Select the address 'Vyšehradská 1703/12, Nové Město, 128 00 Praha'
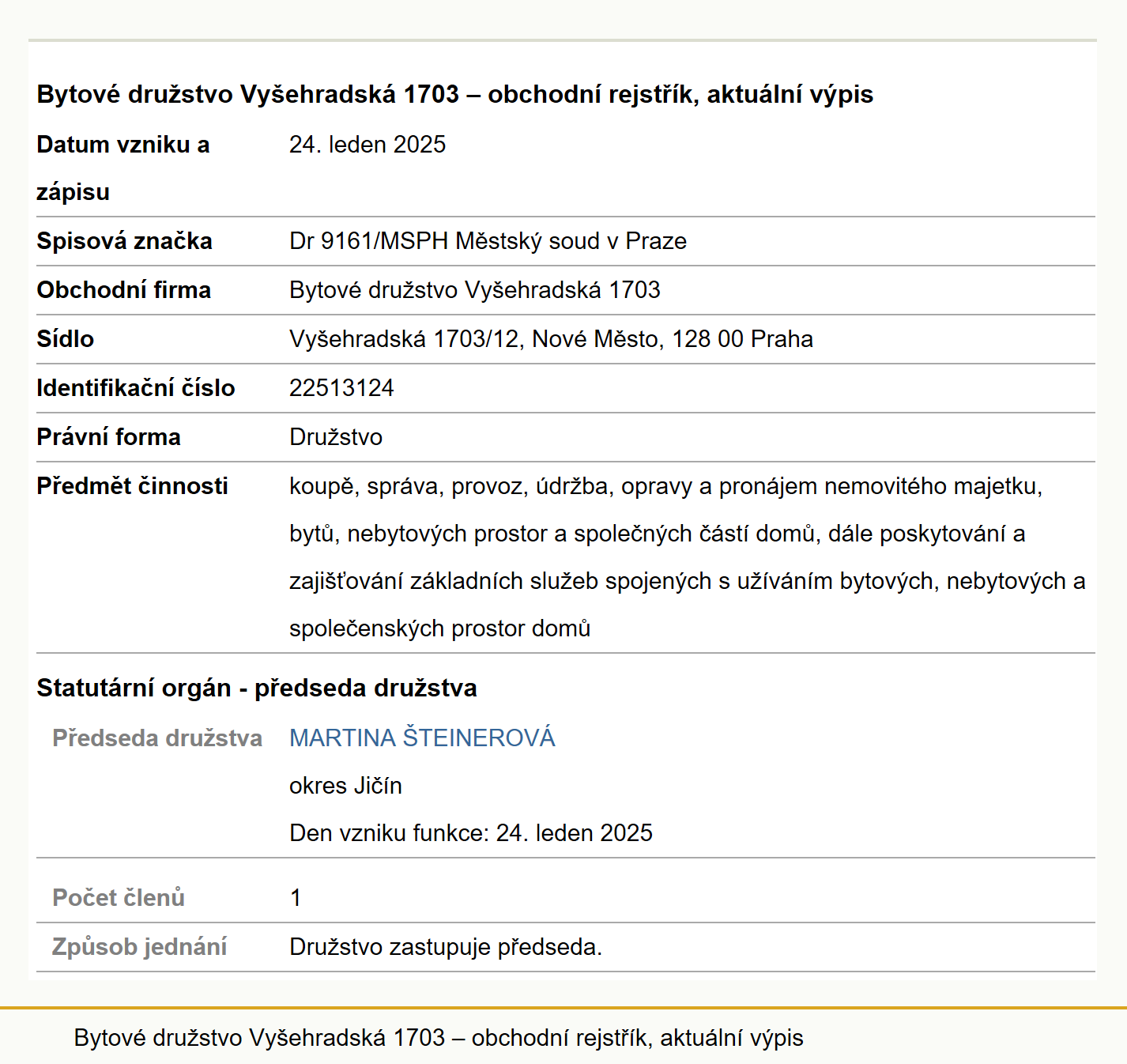The width and height of the screenshot is (1127, 1064). click(x=551, y=339)
